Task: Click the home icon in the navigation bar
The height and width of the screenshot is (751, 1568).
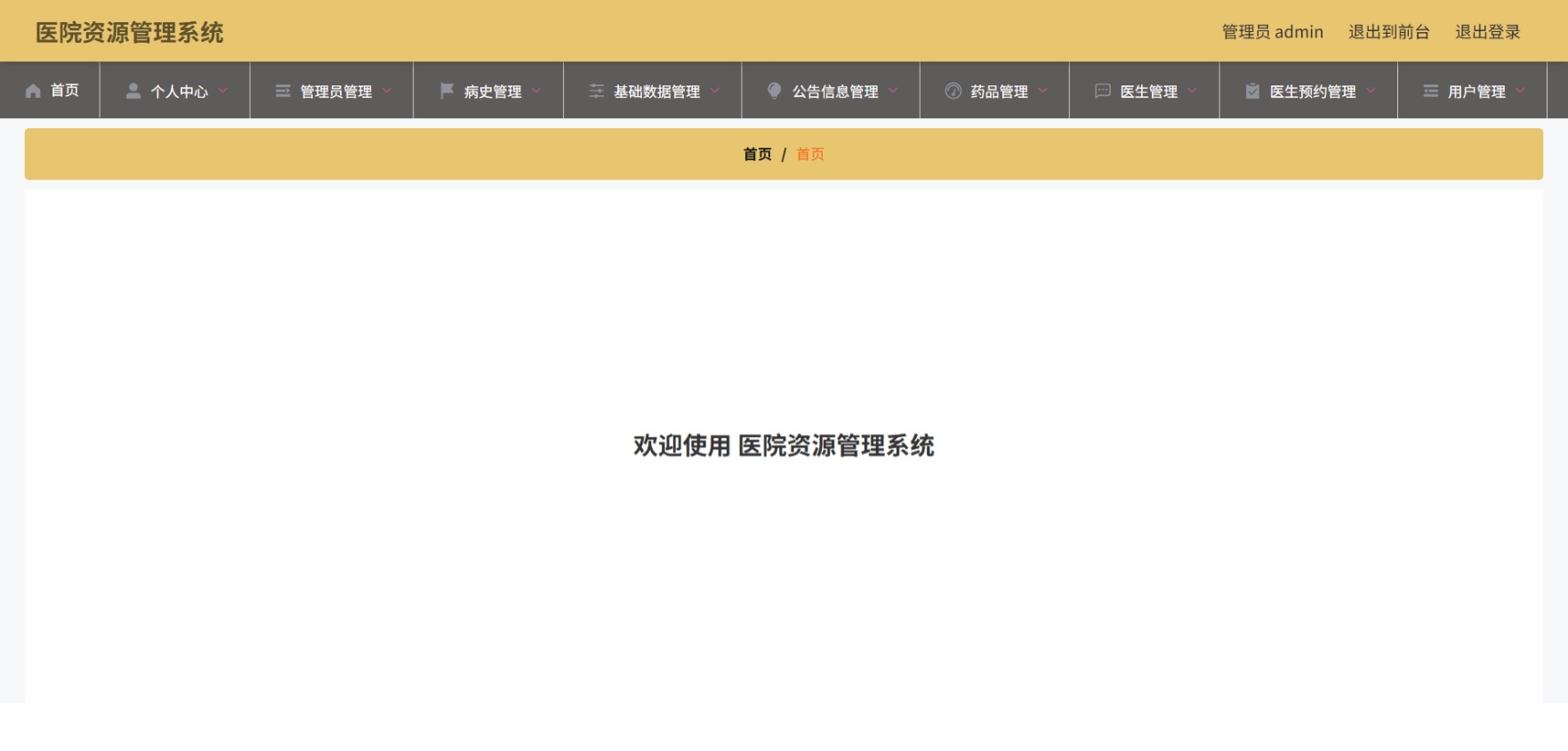Action: [x=33, y=91]
